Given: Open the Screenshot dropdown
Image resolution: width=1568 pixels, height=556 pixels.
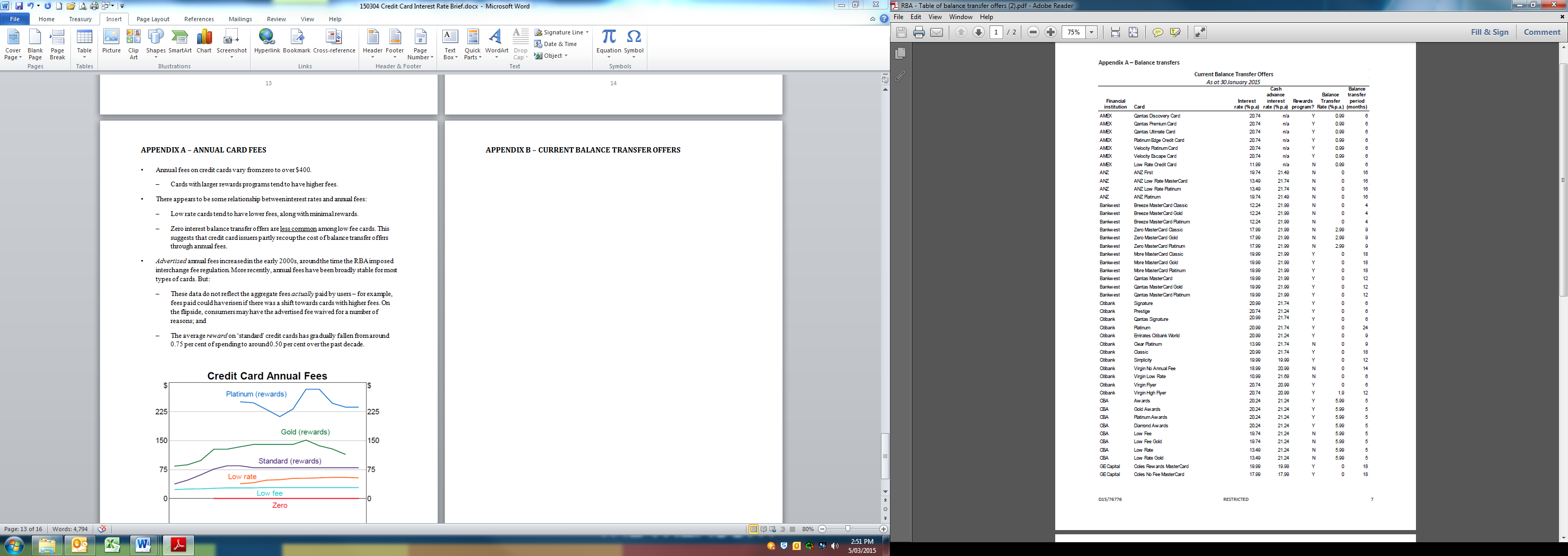Looking at the screenshot, I should click(231, 44).
